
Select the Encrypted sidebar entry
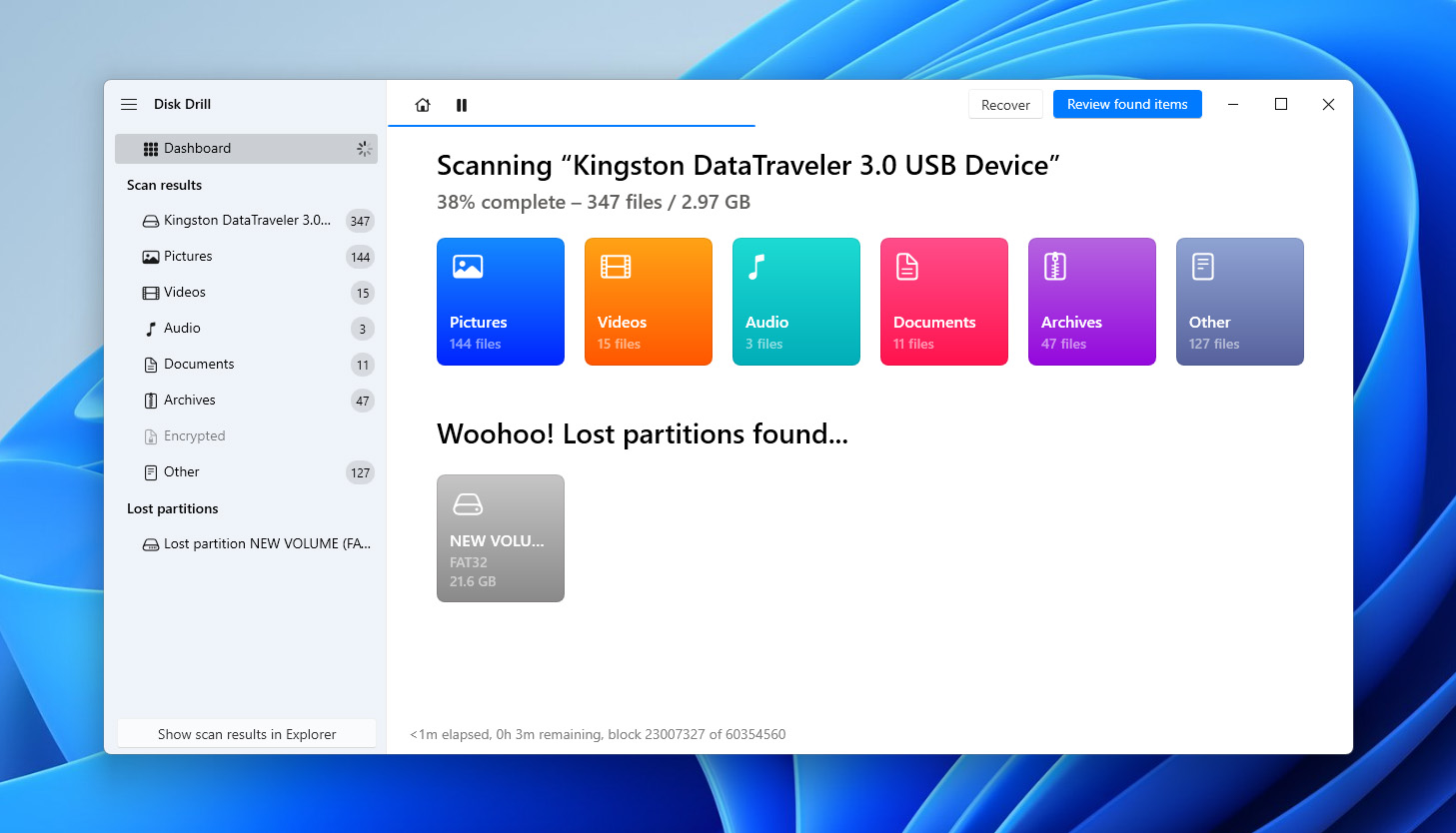246,436
